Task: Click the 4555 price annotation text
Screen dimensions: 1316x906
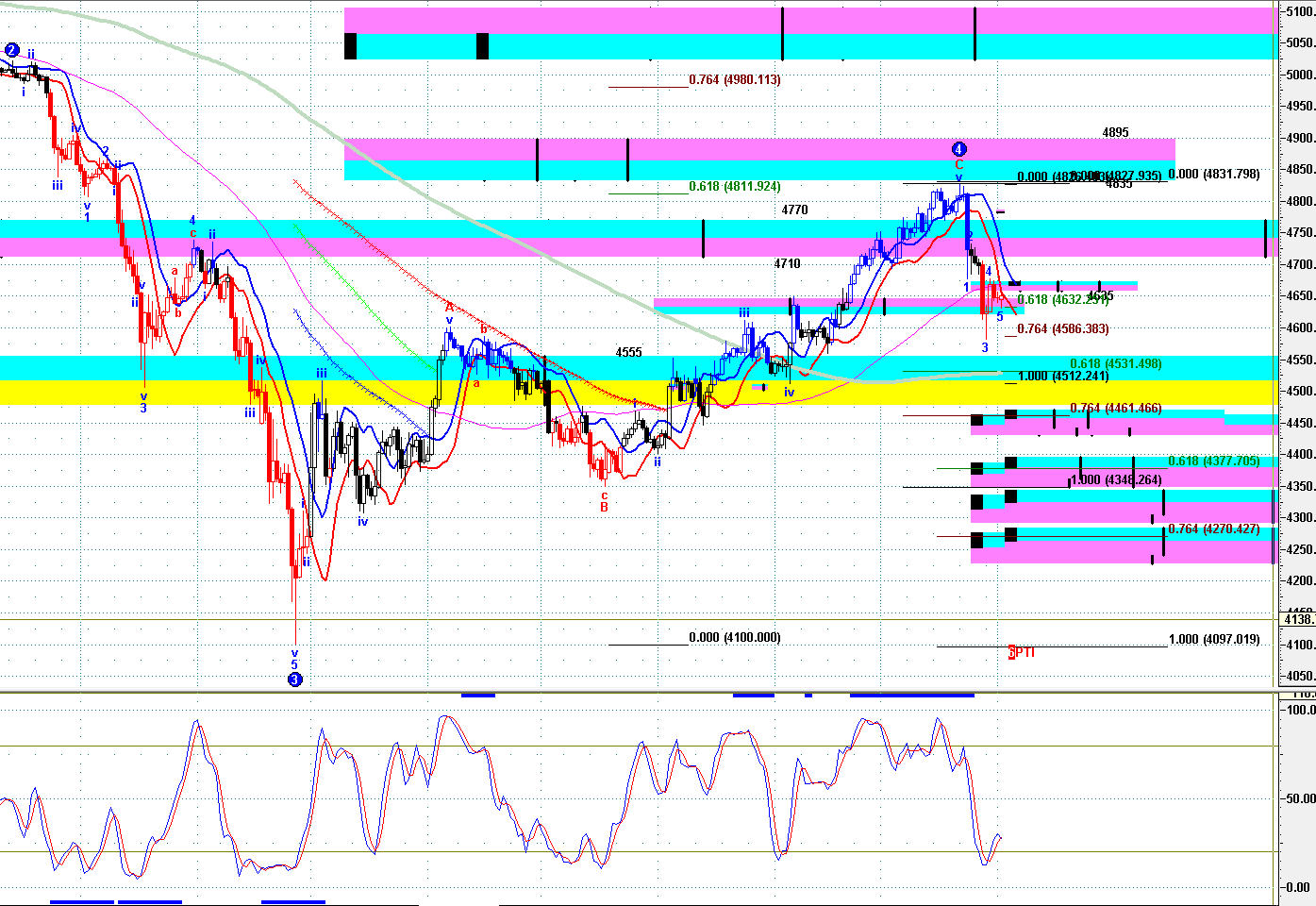Action: (628, 353)
